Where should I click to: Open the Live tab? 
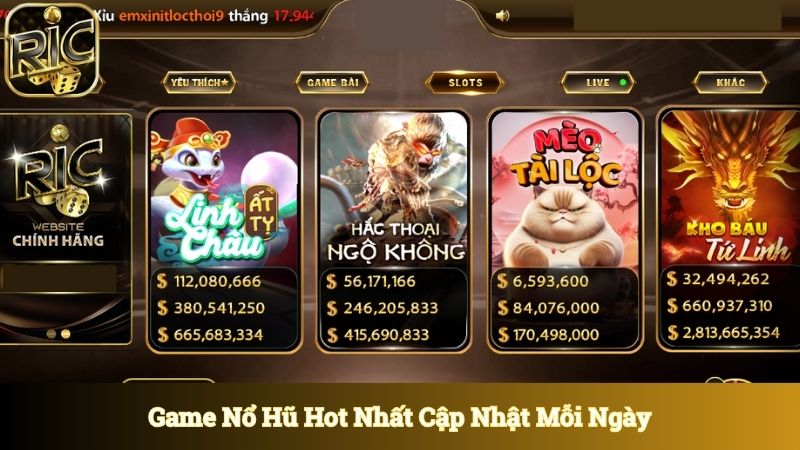coord(597,82)
